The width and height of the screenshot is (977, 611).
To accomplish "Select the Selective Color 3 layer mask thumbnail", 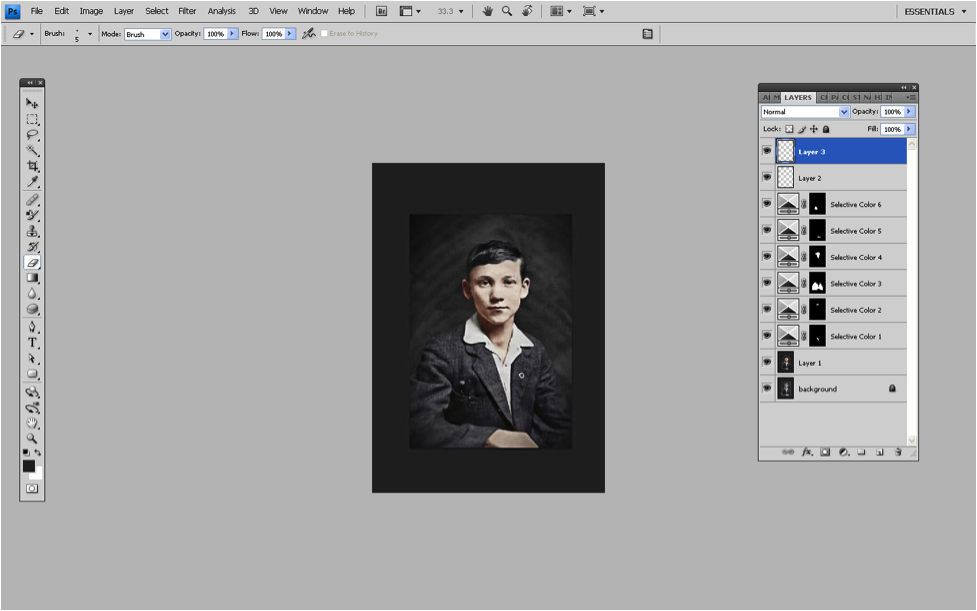I will 817,283.
